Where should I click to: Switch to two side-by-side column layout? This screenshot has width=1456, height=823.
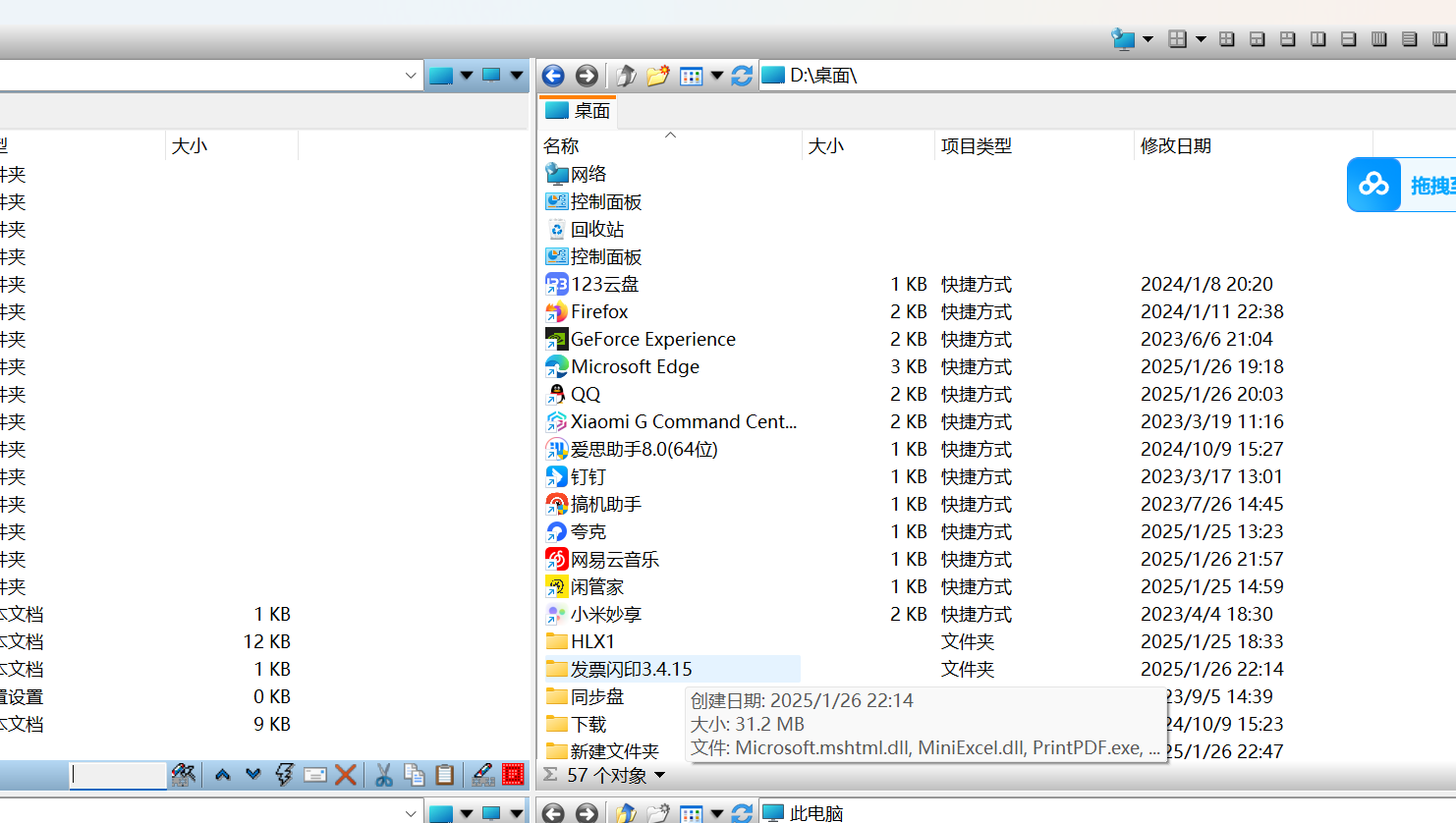[x=1318, y=39]
